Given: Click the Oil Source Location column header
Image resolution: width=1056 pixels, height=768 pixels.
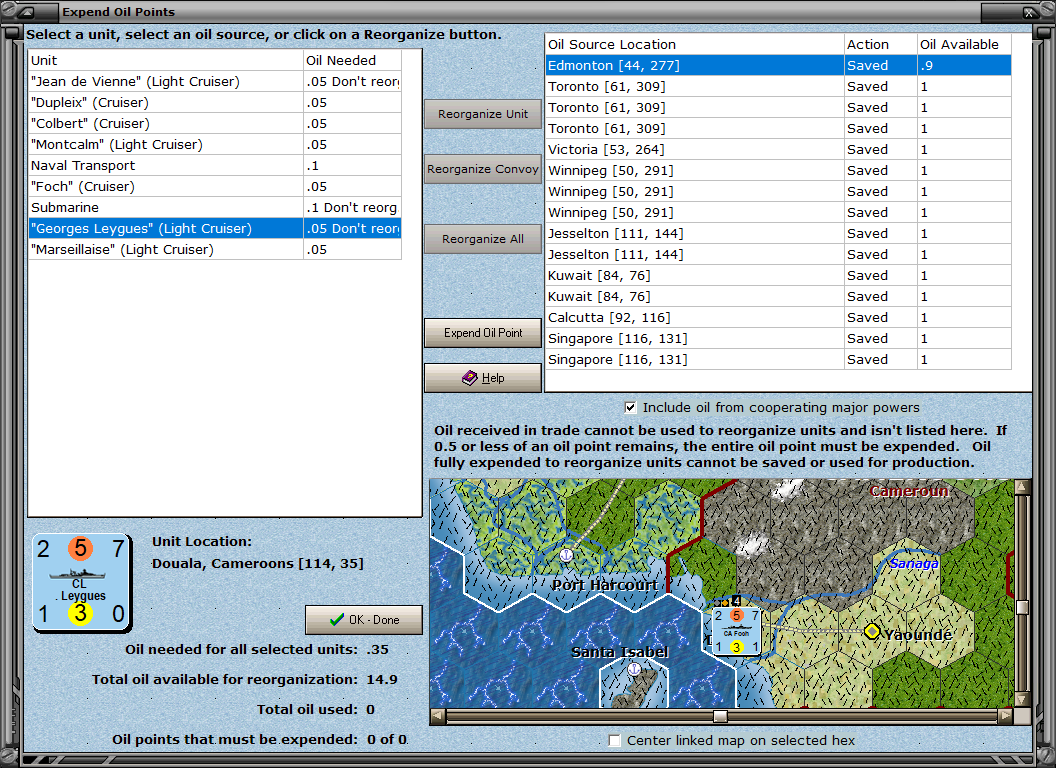Looking at the screenshot, I should [x=694, y=44].
